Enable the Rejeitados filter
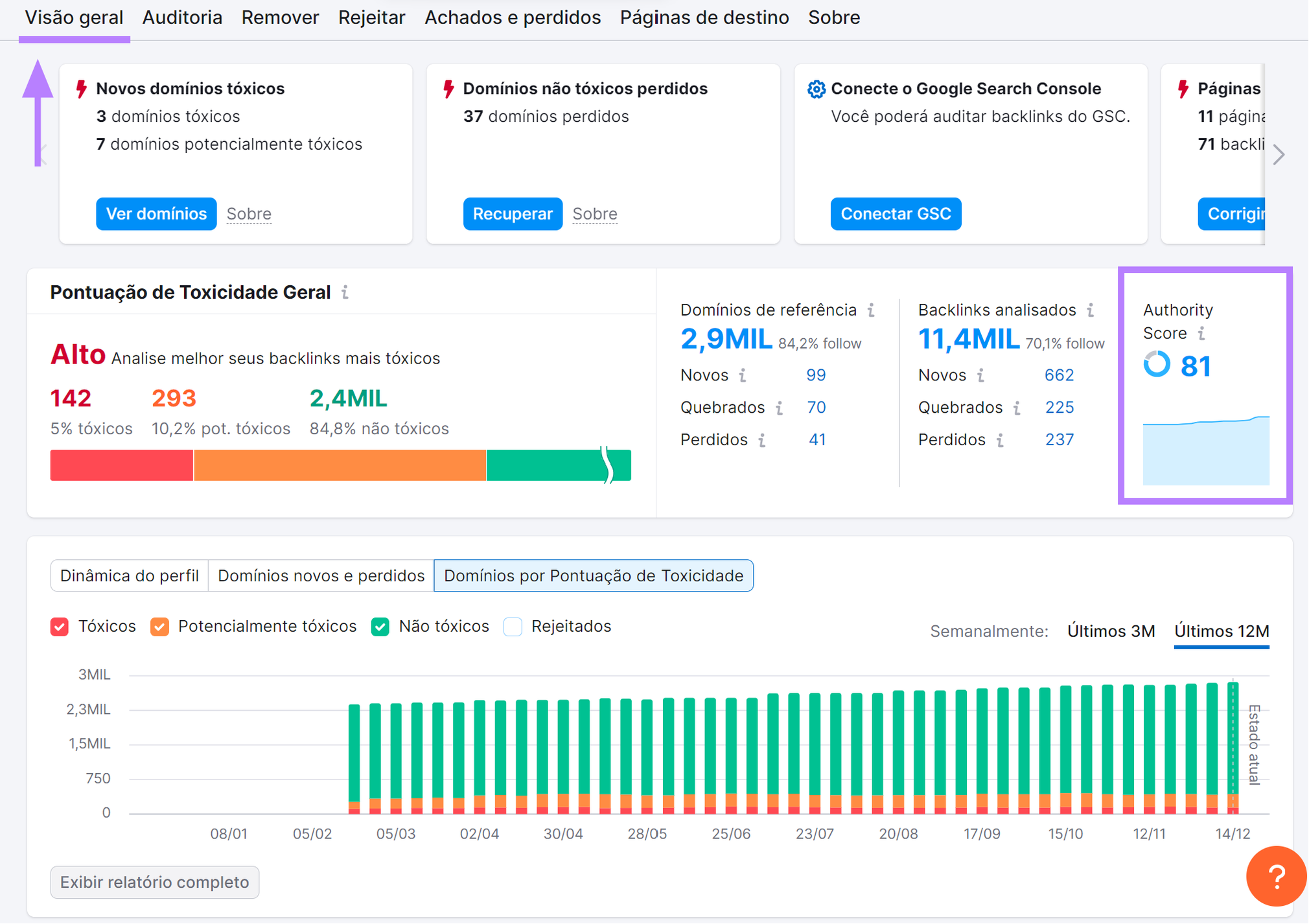 [x=513, y=626]
